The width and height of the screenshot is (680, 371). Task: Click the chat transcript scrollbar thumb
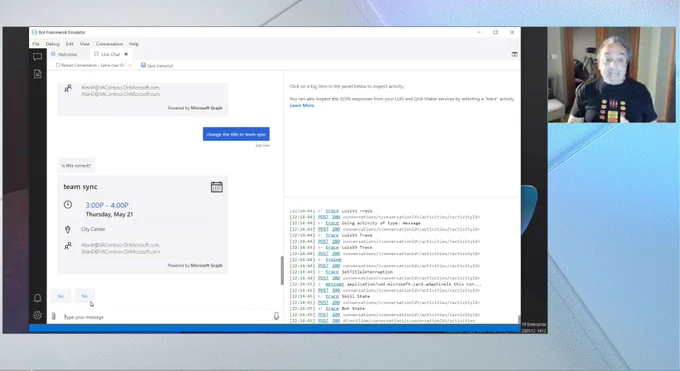(x=282, y=270)
